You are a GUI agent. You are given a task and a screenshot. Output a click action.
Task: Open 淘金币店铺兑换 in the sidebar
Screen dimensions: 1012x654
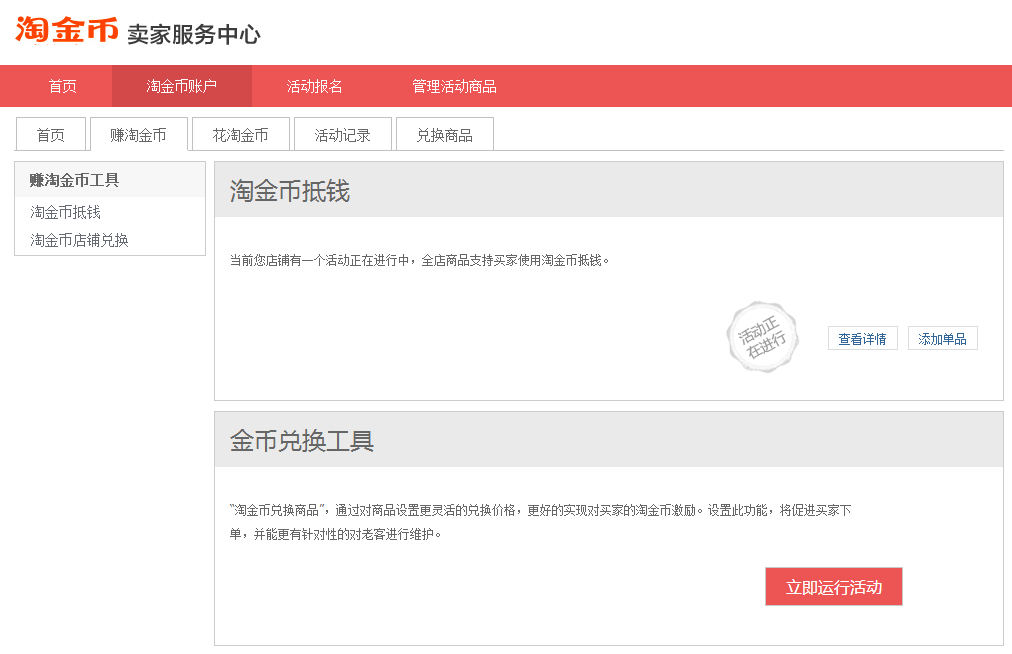pyautogui.click(x=79, y=240)
